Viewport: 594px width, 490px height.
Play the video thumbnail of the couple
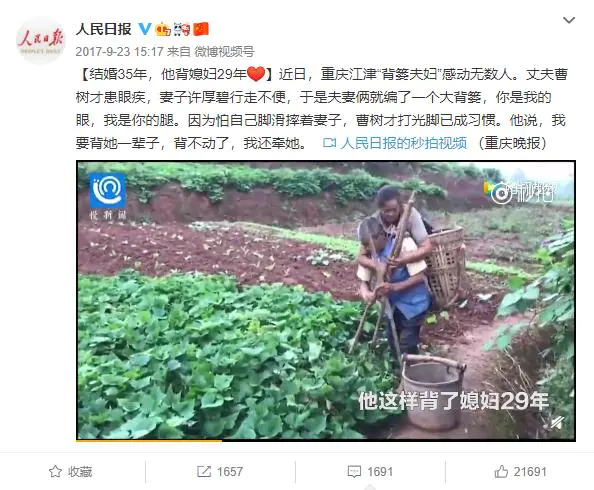pyautogui.click(x=326, y=300)
